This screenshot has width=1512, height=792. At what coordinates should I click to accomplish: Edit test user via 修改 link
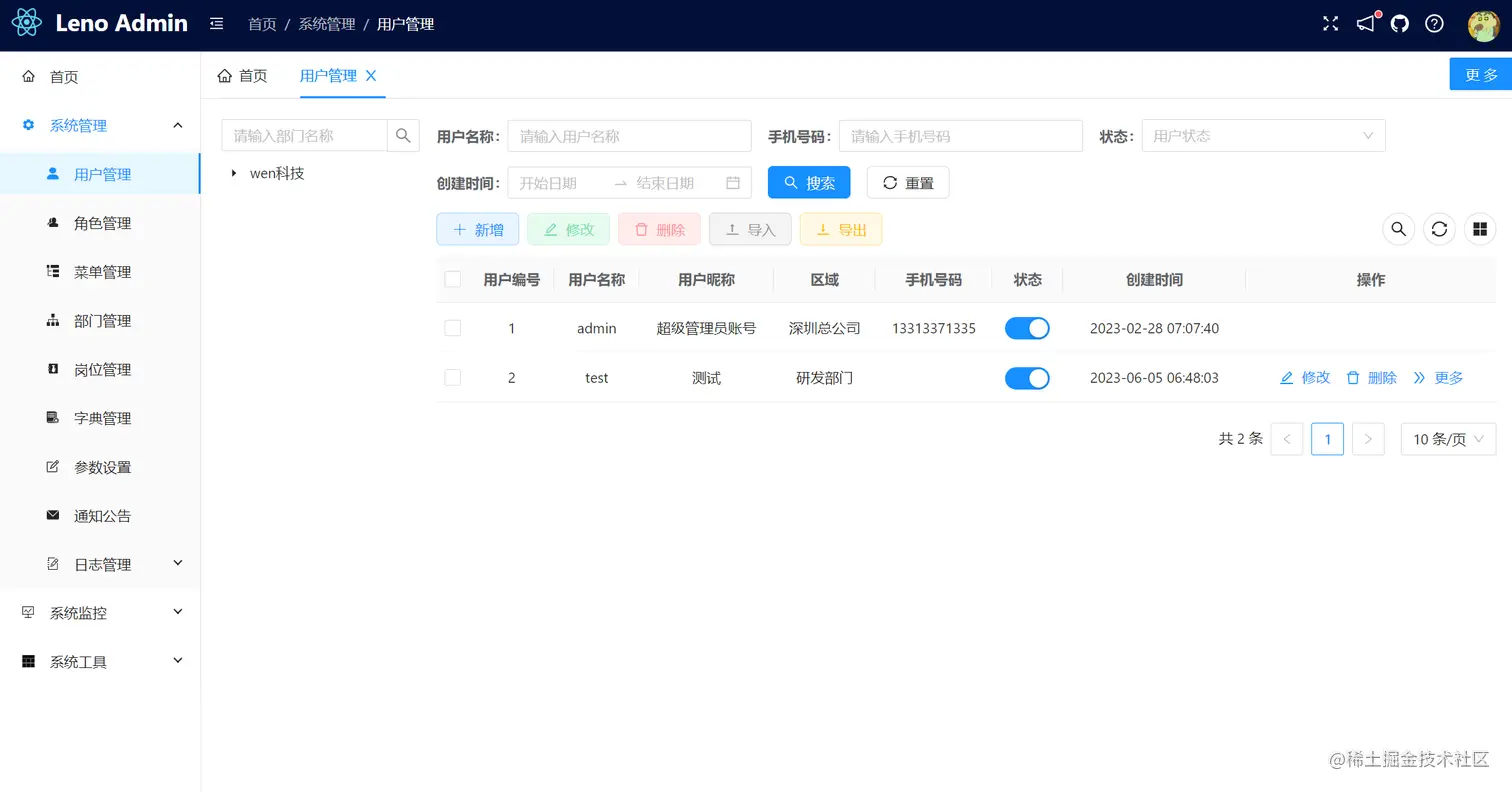click(1305, 378)
